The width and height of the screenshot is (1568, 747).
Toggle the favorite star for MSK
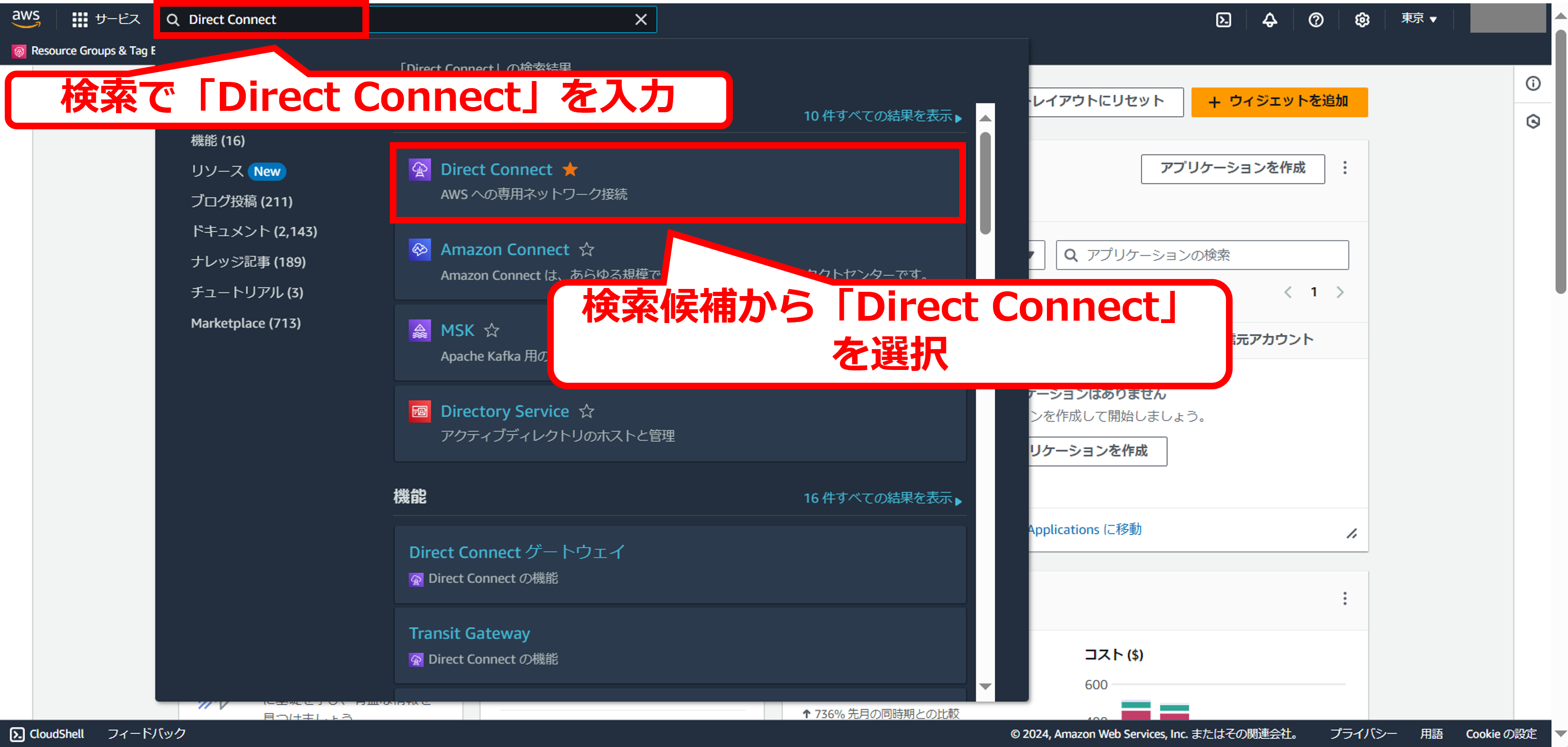(491, 331)
